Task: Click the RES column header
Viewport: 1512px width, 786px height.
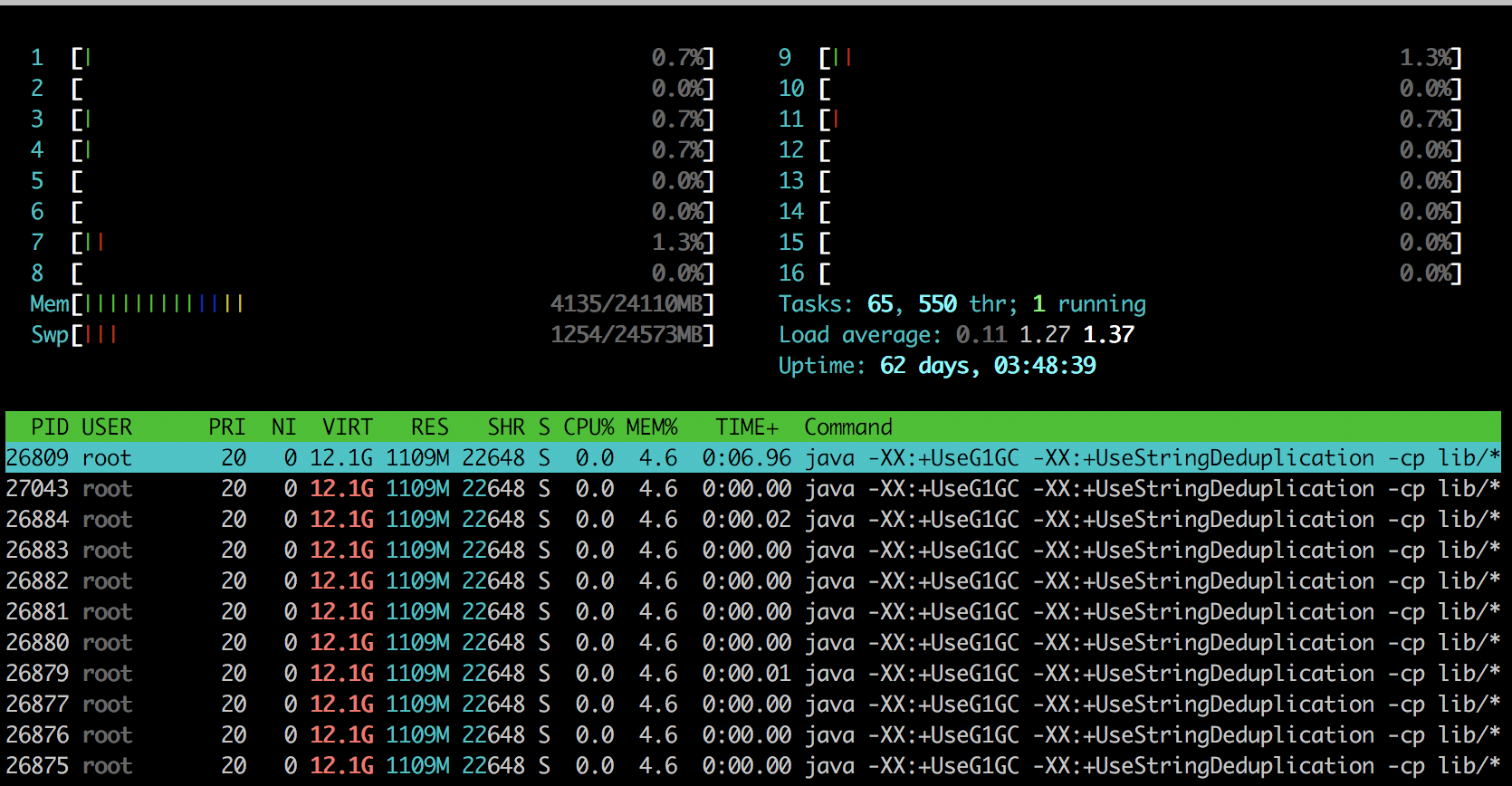Action: coord(430,427)
